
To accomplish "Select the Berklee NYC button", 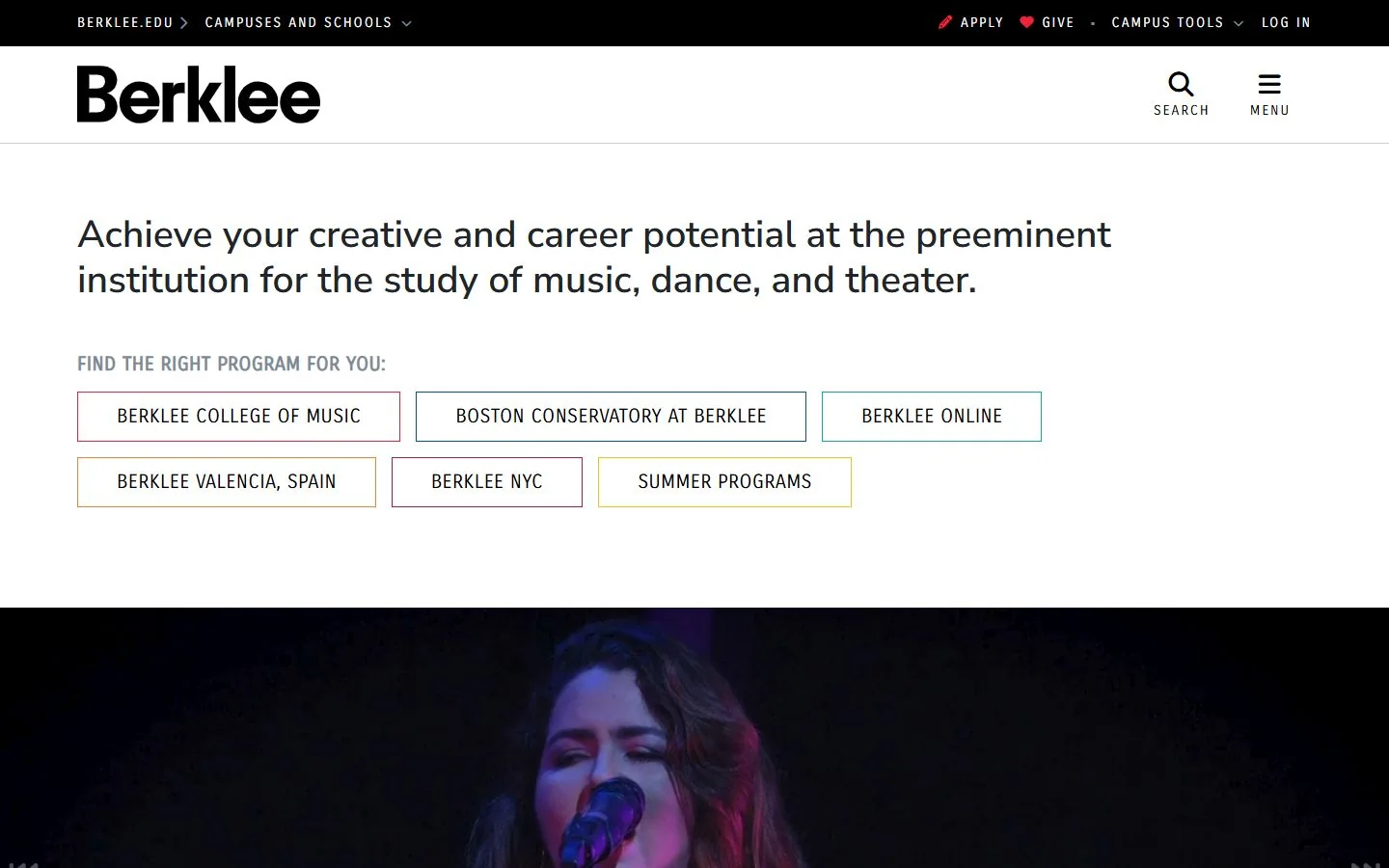I will click(x=487, y=482).
